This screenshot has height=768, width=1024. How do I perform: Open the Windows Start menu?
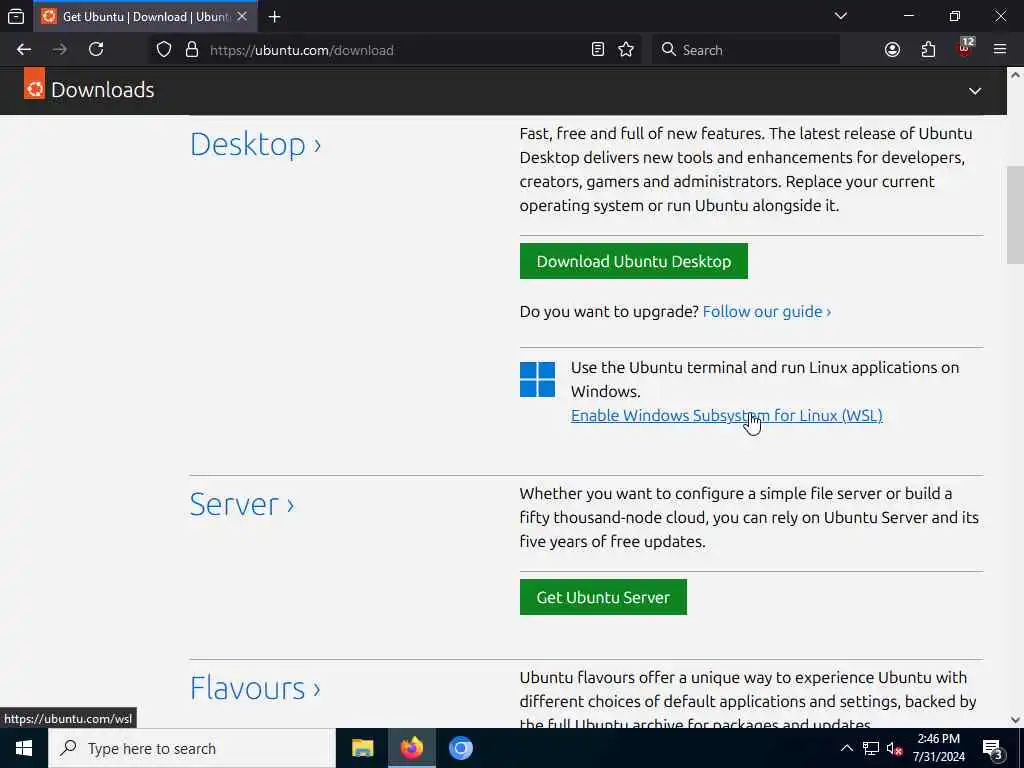click(x=24, y=748)
